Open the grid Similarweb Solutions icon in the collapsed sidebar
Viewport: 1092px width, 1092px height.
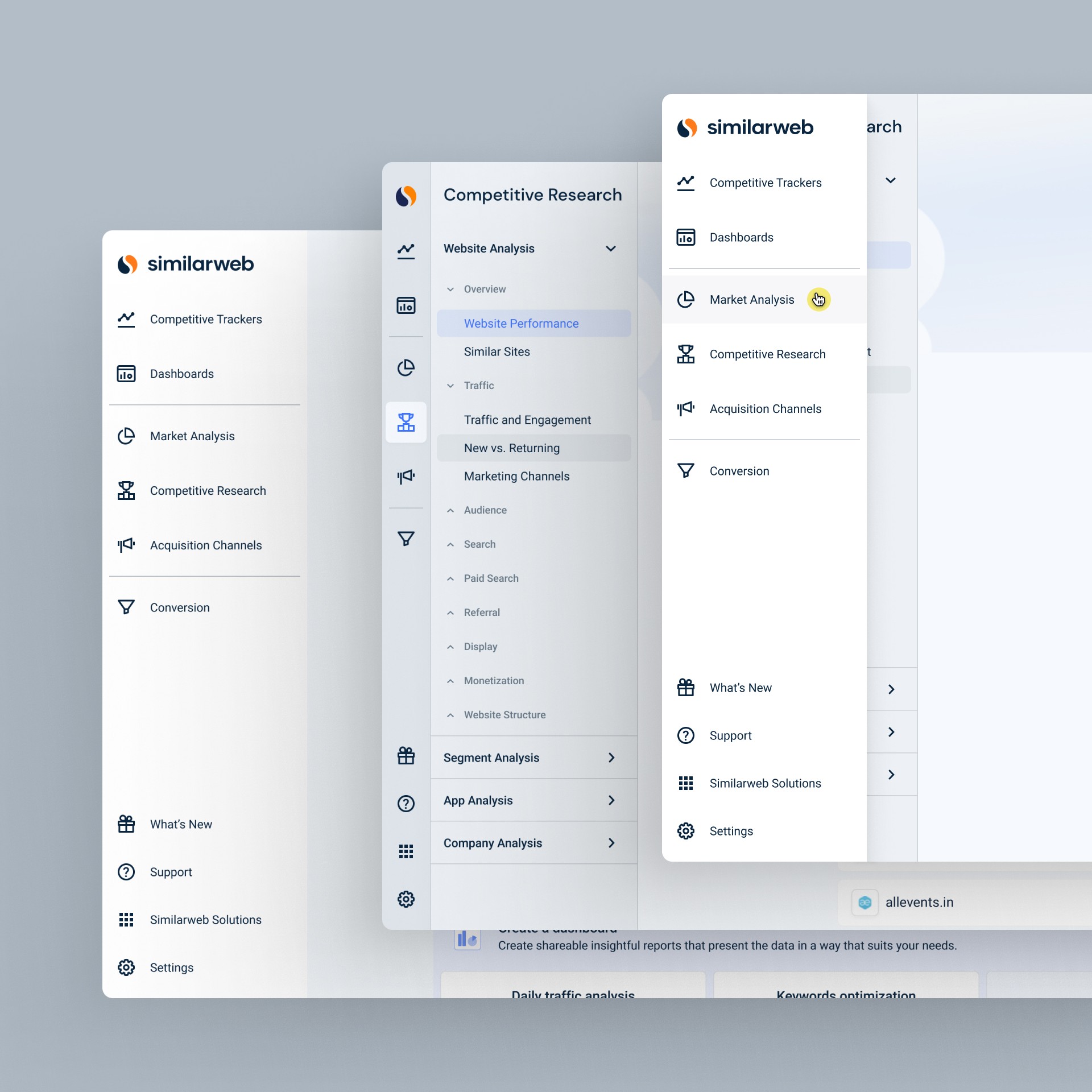tap(406, 851)
